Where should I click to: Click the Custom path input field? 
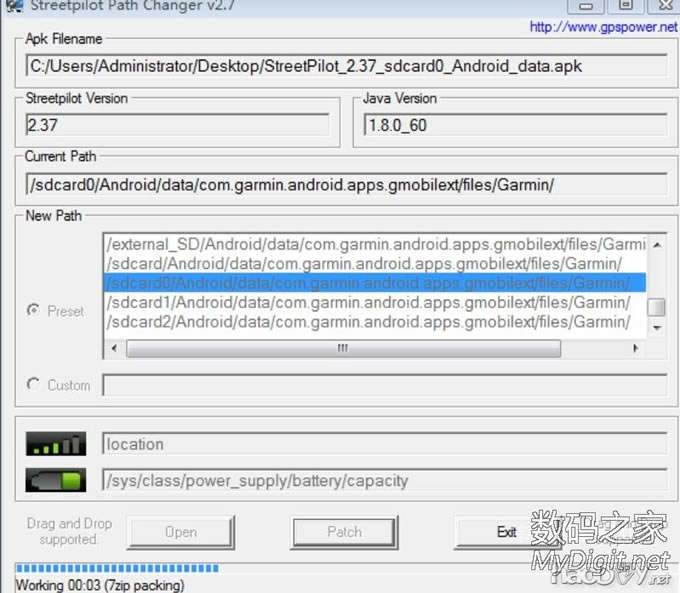(x=384, y=385)
